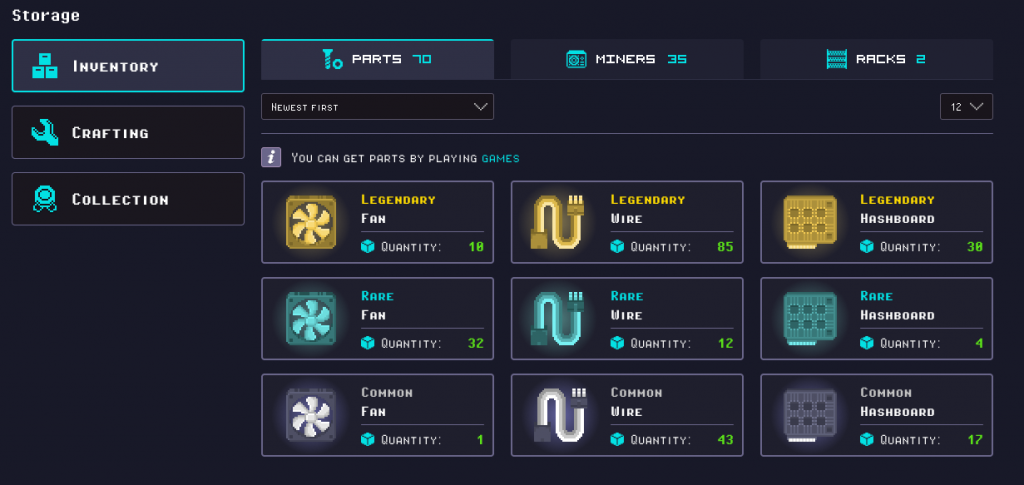Image resolution: width=1024 pixels, height=485 pixels.
Task: Click the Common Hashboard icon
Action: pos(810,415)
